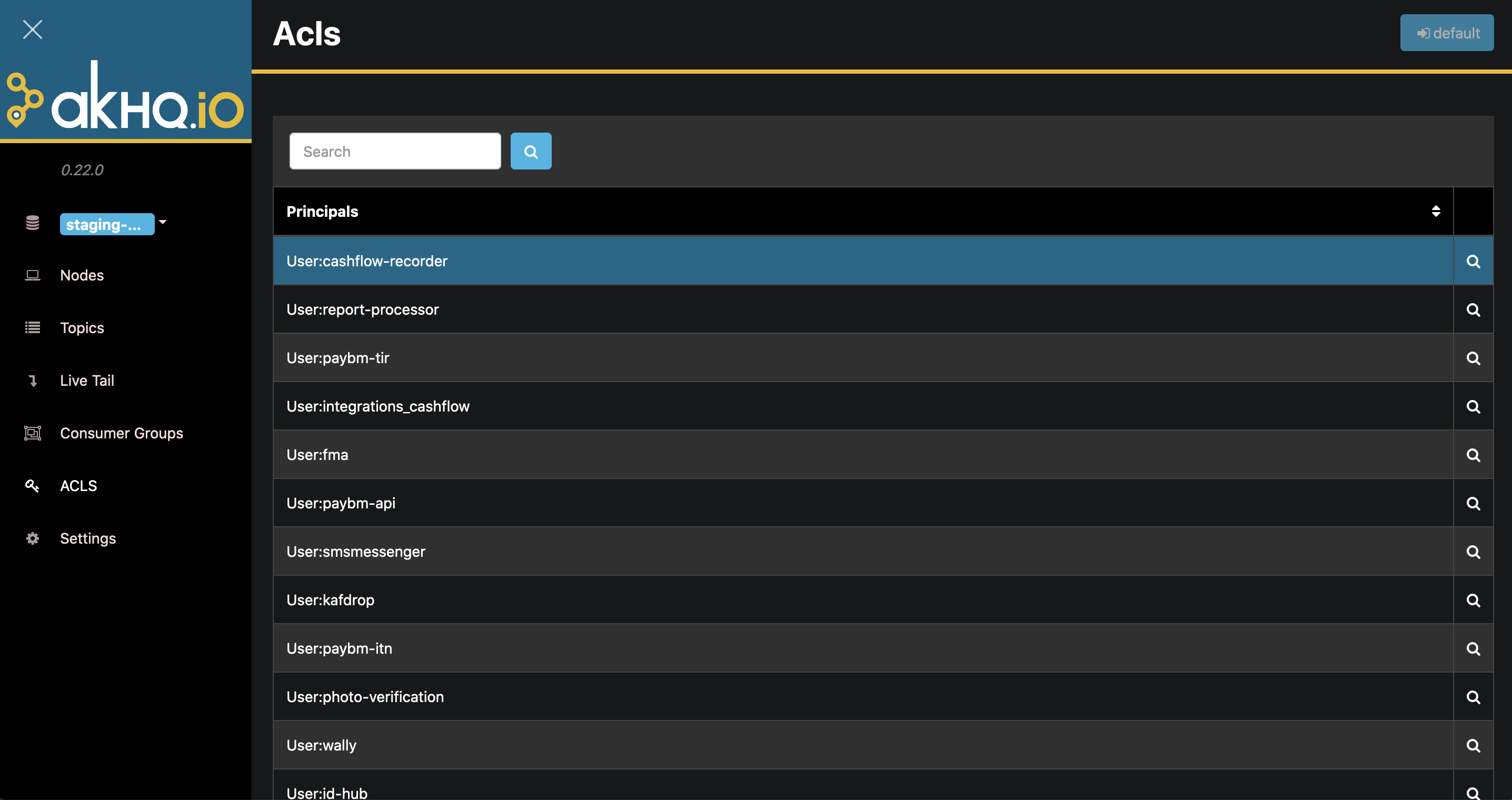Click magnifier icon in User:paybm-tir row

click(1473, 358)
